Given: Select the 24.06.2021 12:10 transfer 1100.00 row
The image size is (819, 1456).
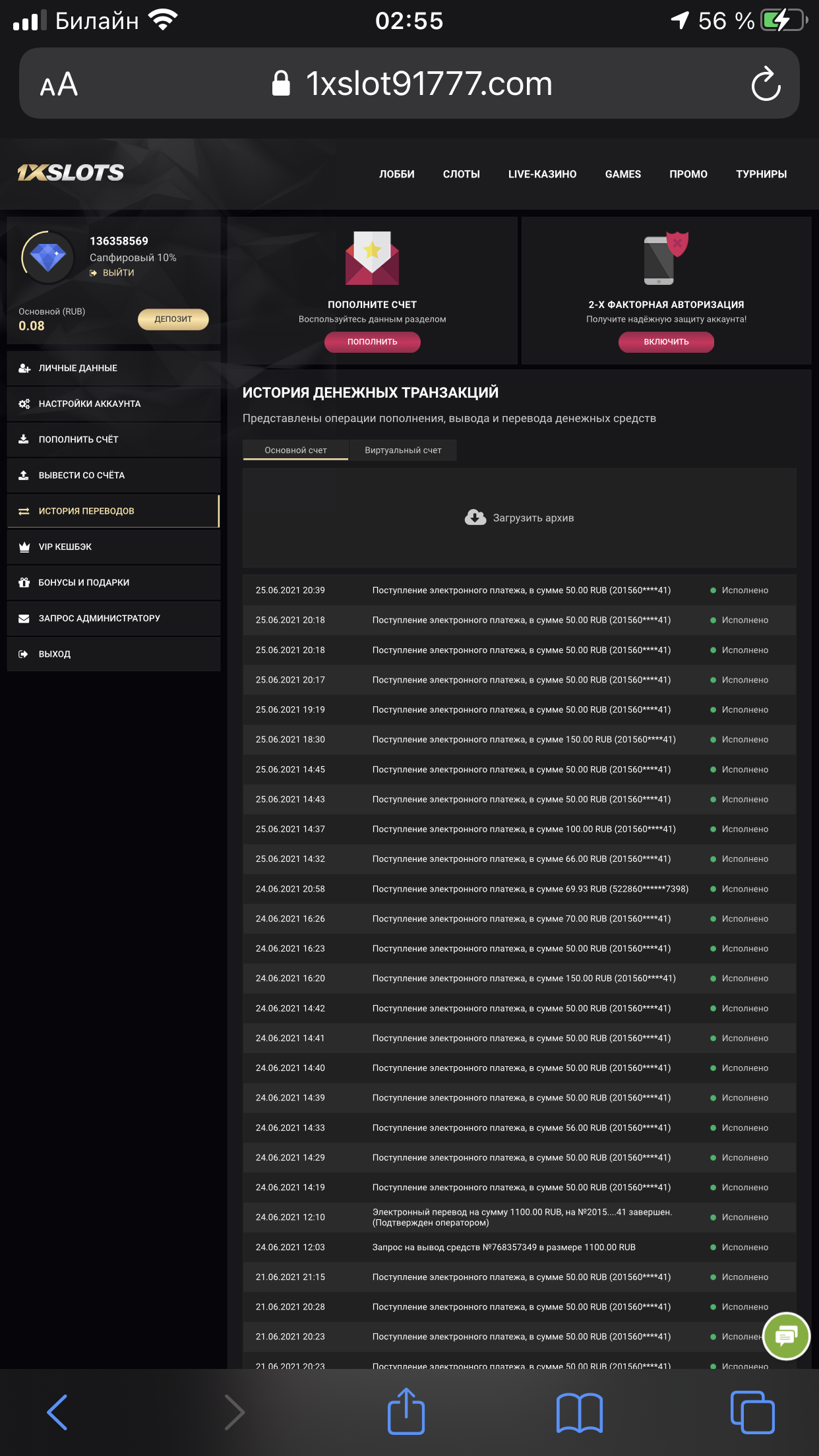Looking at the screenshot, I should coord(520,1217).
